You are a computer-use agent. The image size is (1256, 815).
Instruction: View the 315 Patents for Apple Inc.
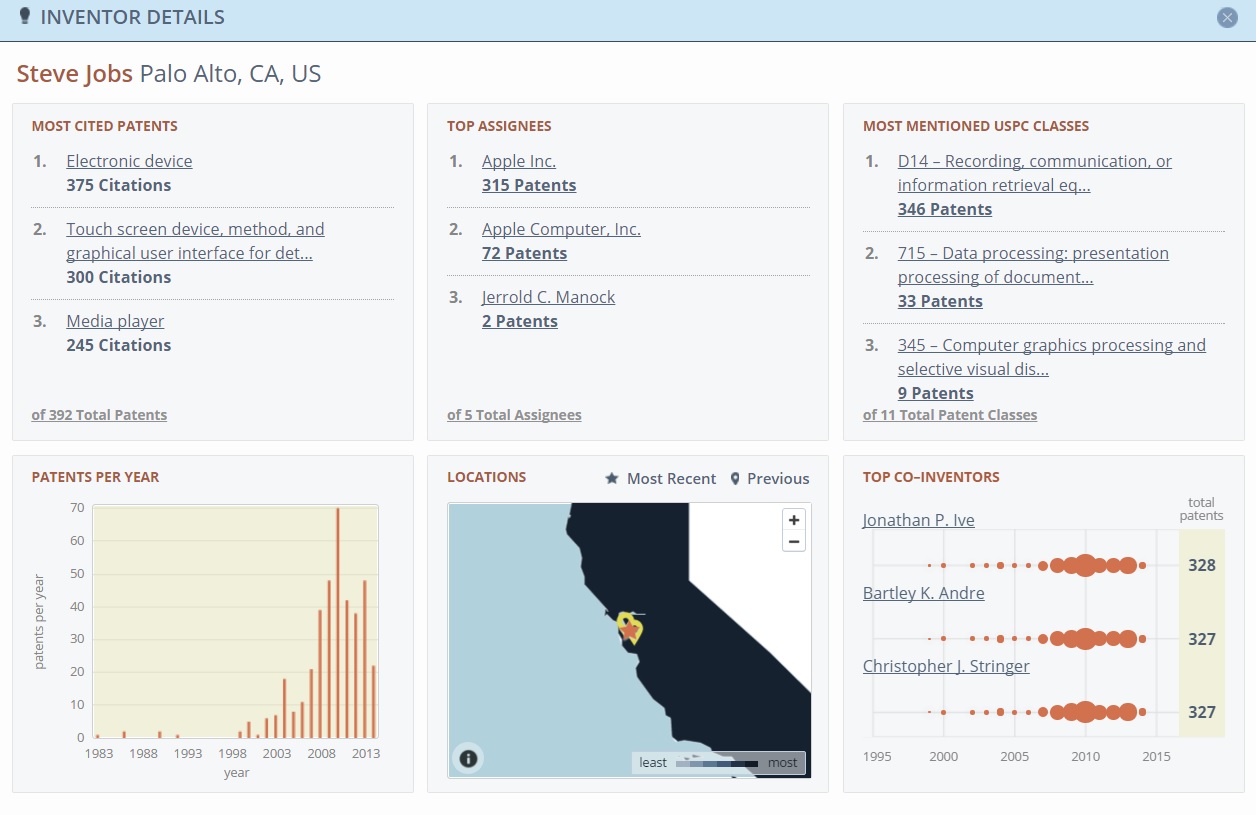point(529,185)
